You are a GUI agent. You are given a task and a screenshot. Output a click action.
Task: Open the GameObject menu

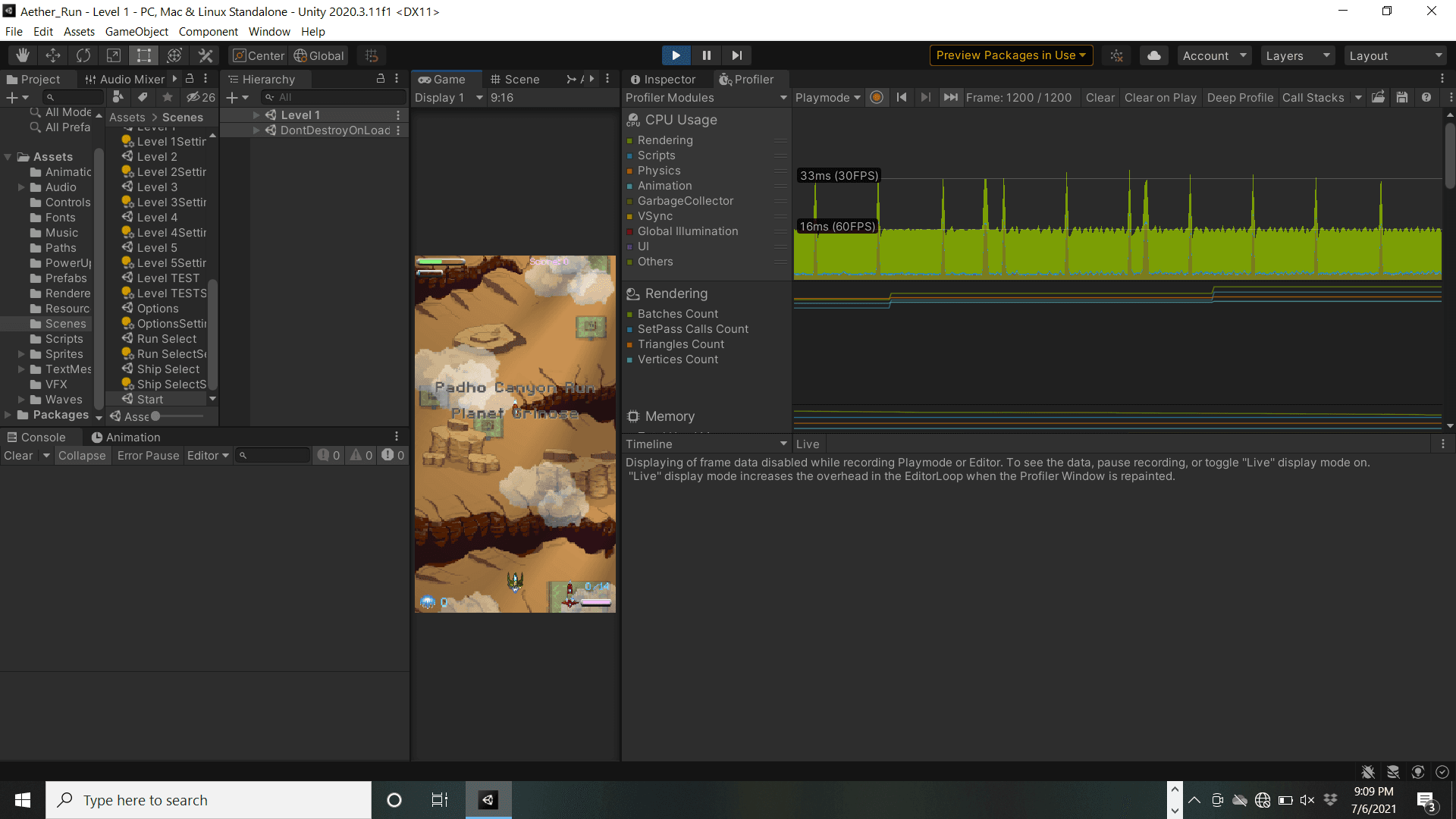point(136,31)
